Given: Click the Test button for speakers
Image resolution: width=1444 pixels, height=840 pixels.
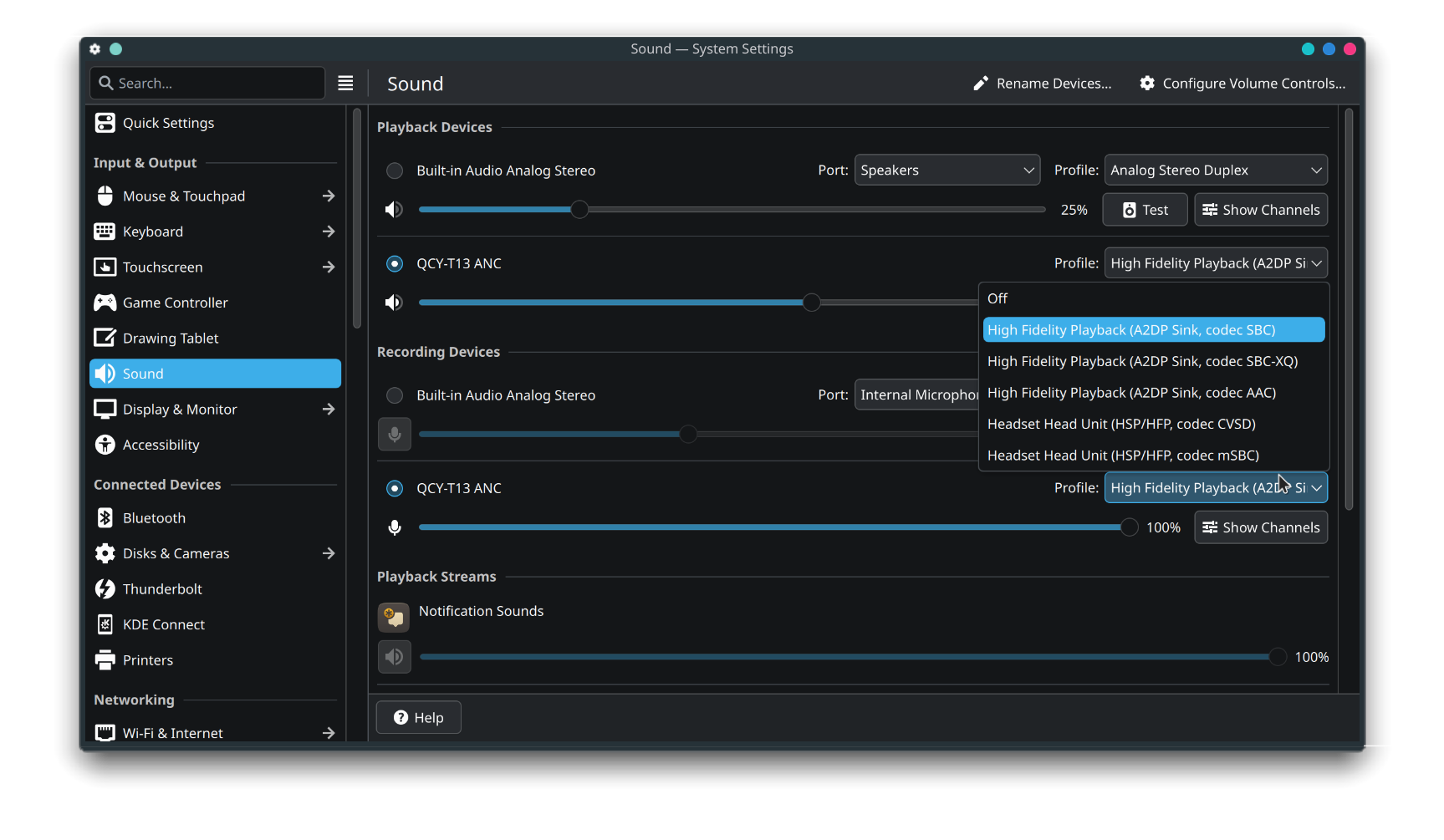Looking at the screenshot, I should click(x=1145, y=210).
